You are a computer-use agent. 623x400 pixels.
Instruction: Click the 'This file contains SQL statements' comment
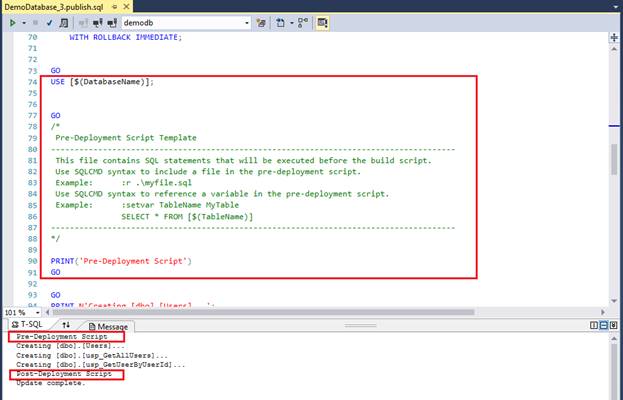pyautogui.click(x=243, y=160)
